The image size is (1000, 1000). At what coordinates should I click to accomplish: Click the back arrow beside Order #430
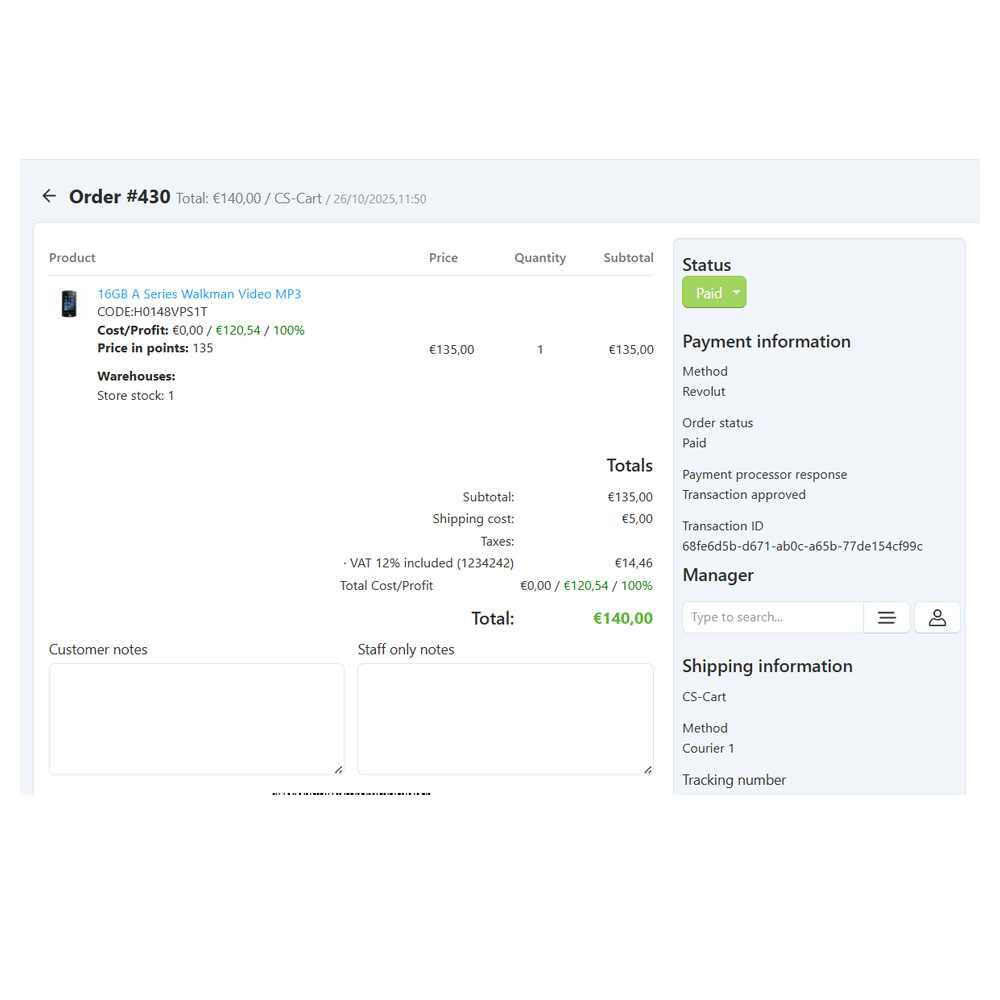click(x=49, y=196)
